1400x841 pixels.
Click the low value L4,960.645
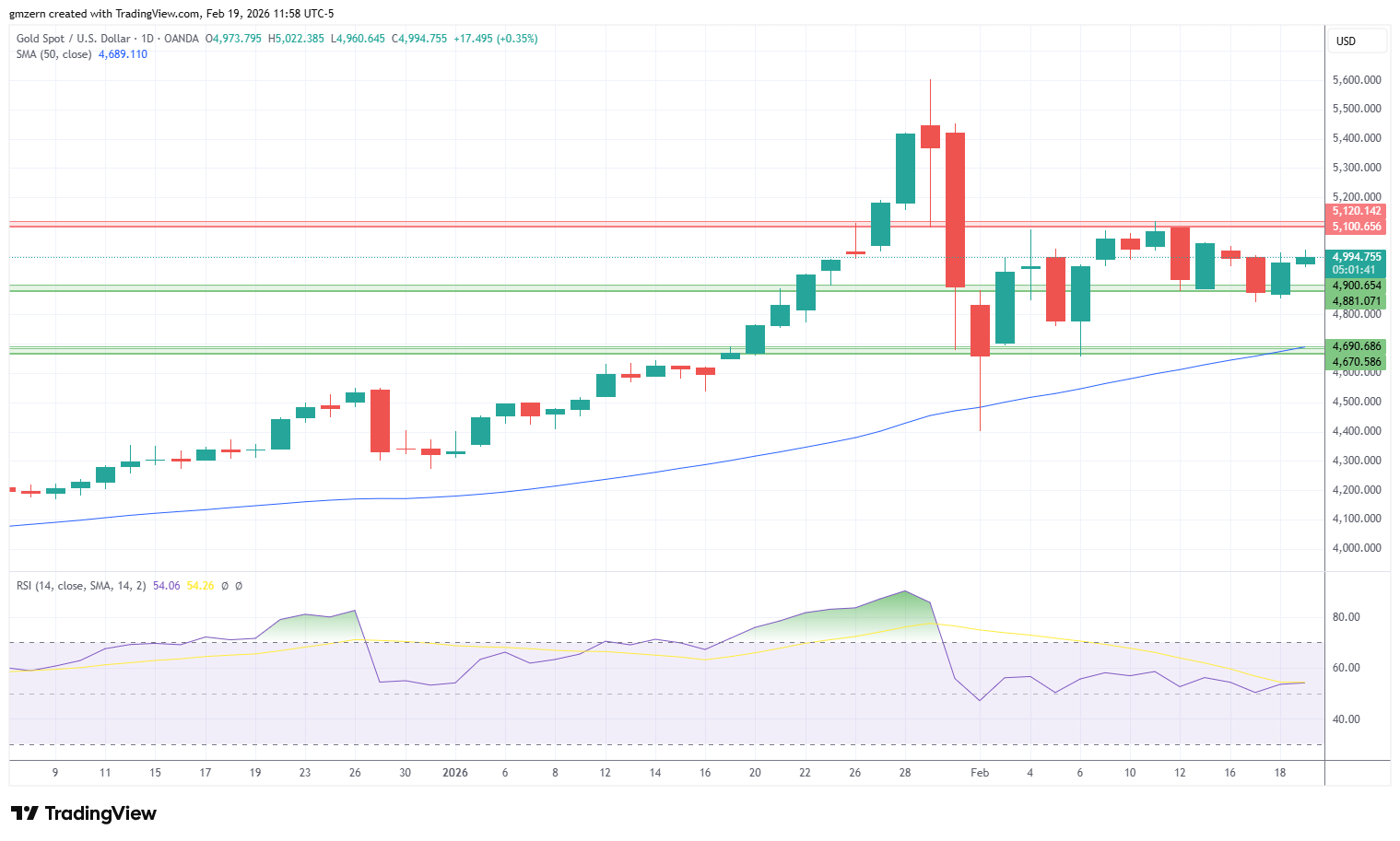click(358, 39)
